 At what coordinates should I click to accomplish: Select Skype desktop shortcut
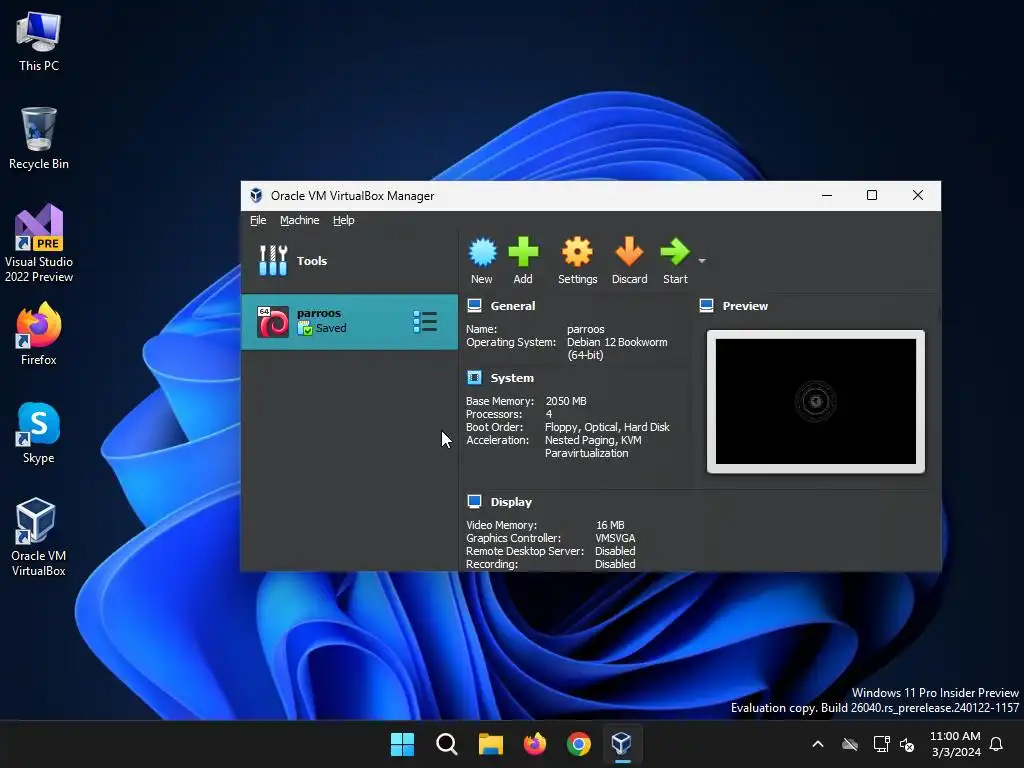(39, 432)
